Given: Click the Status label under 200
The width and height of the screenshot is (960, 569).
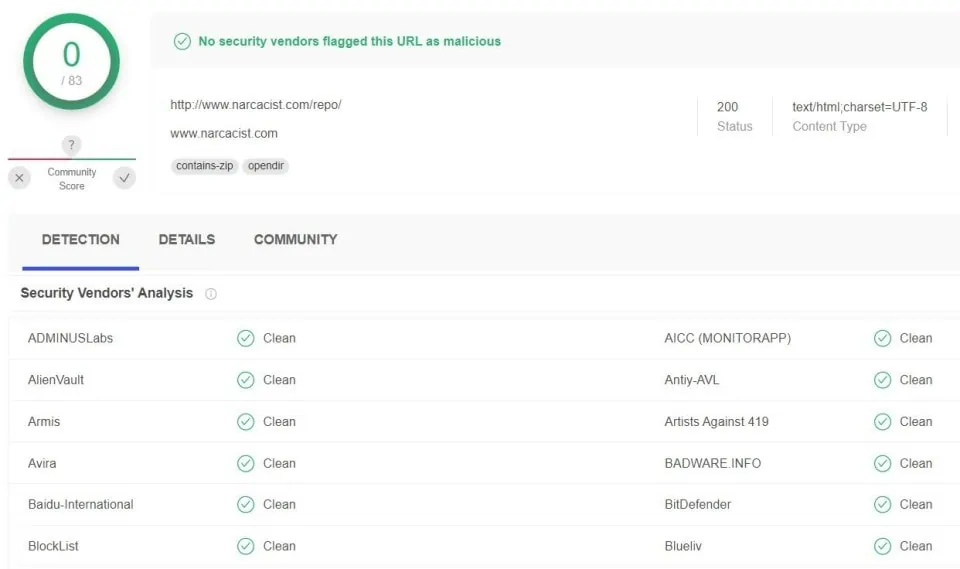Looking at the screenshot, I should pos(735,126).
